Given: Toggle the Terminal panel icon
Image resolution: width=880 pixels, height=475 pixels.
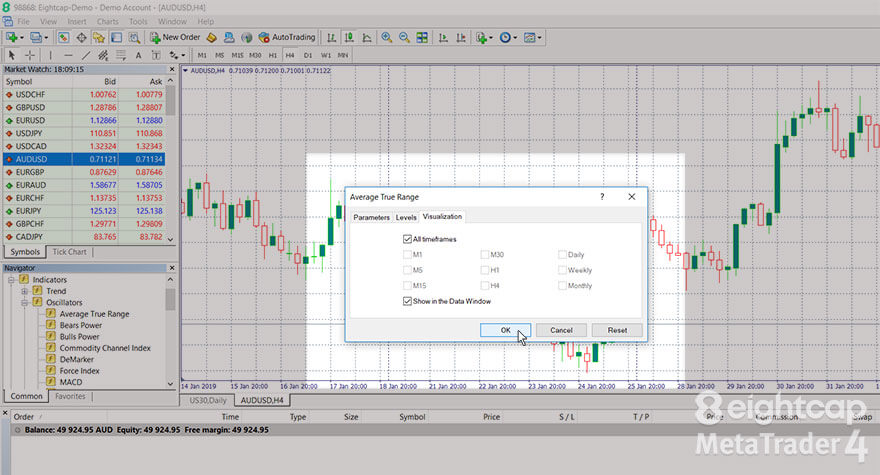Looking at the screenshot, I should (x=116, y=38).
